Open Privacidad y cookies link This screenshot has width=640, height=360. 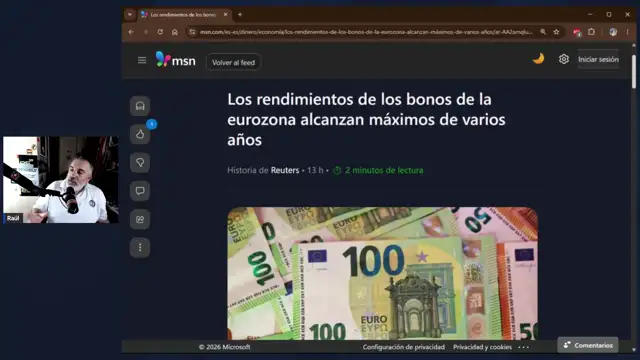point(482,347)
